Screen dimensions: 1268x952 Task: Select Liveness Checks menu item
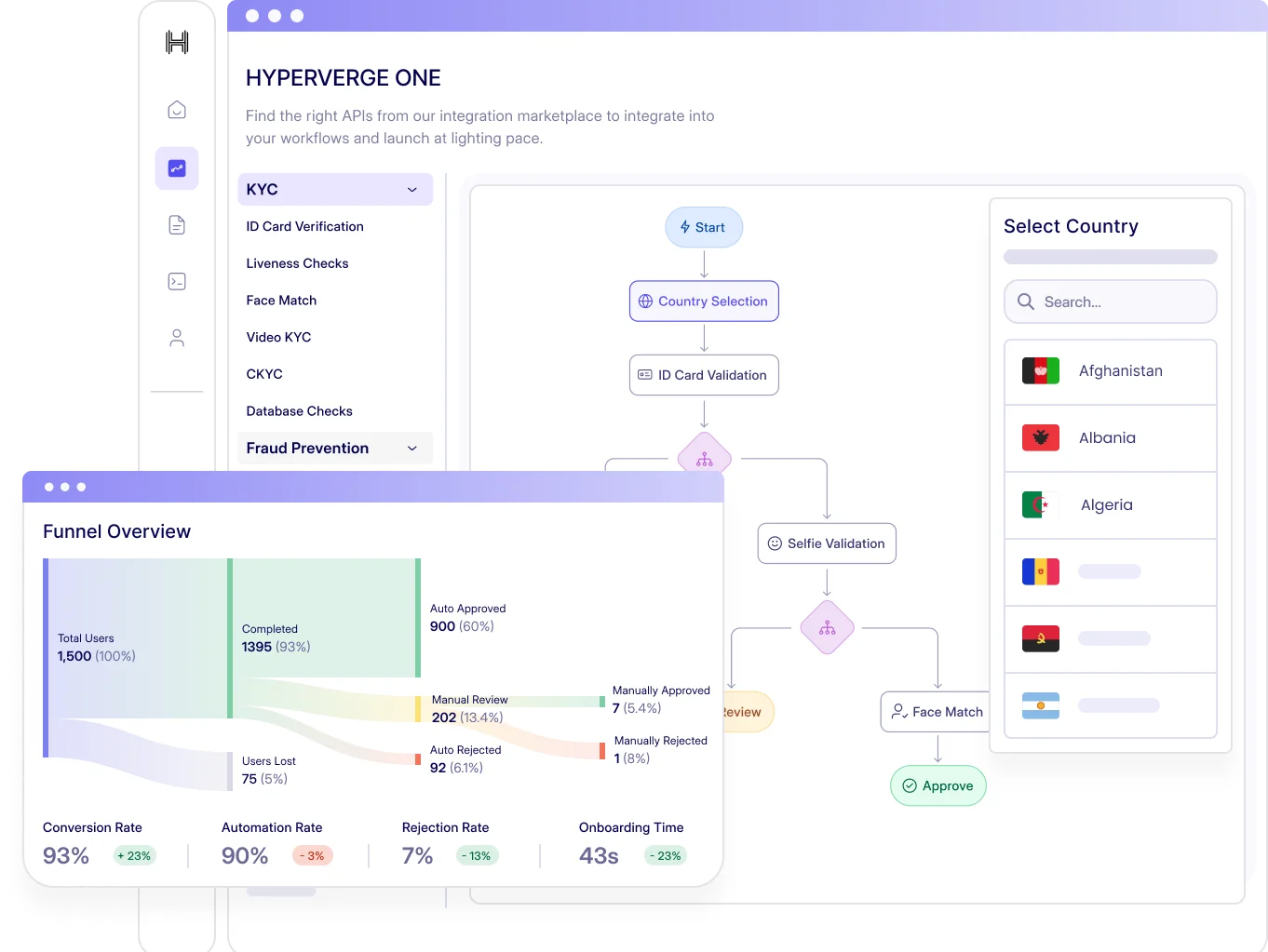click(297, 263)
